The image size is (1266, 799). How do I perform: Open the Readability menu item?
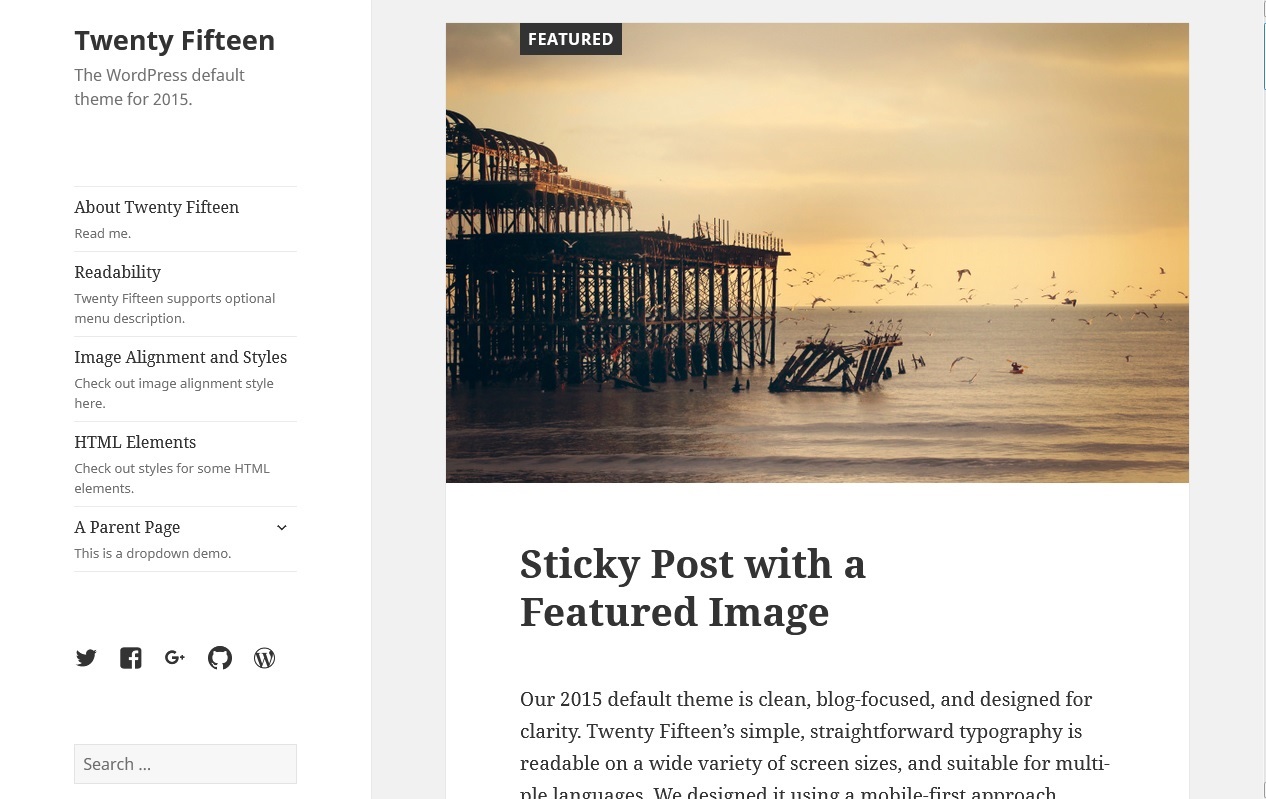click(x=117, y=272)
